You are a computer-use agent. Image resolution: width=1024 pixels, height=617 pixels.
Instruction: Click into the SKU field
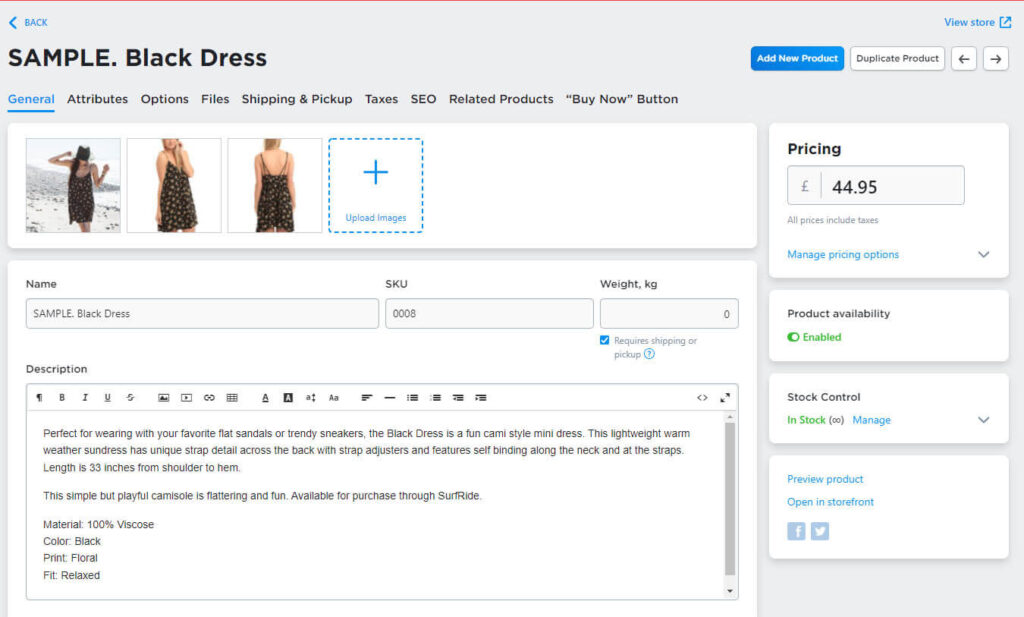489,313
